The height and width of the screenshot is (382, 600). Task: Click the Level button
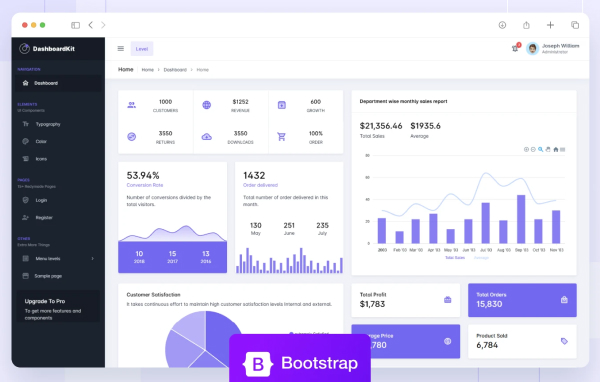pos(142,49)
